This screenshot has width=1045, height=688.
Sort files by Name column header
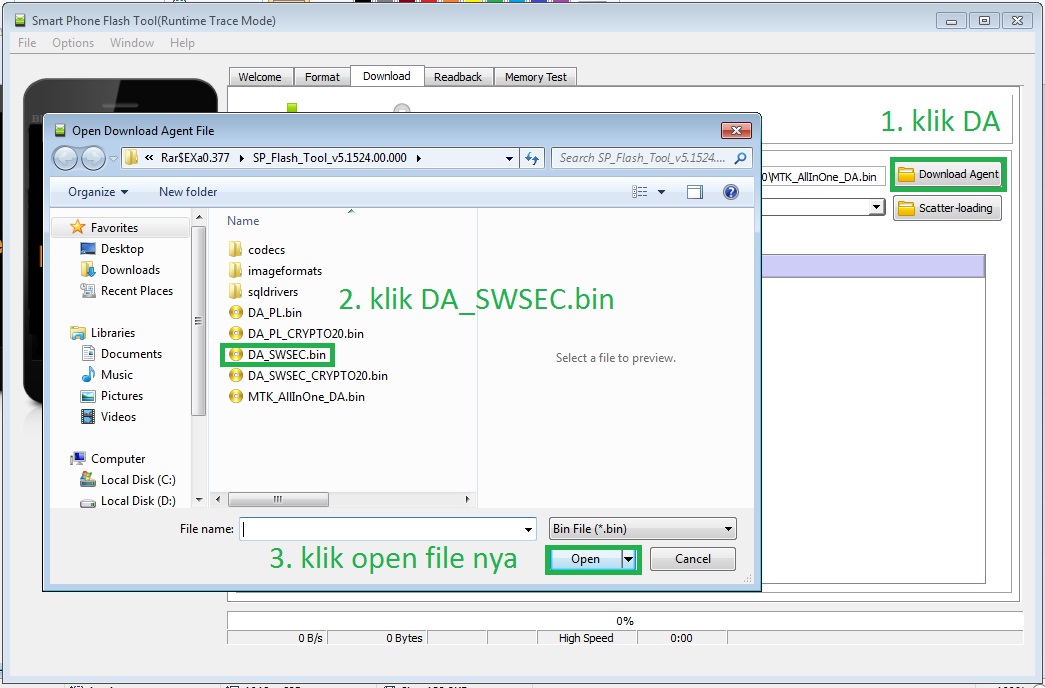243,221
